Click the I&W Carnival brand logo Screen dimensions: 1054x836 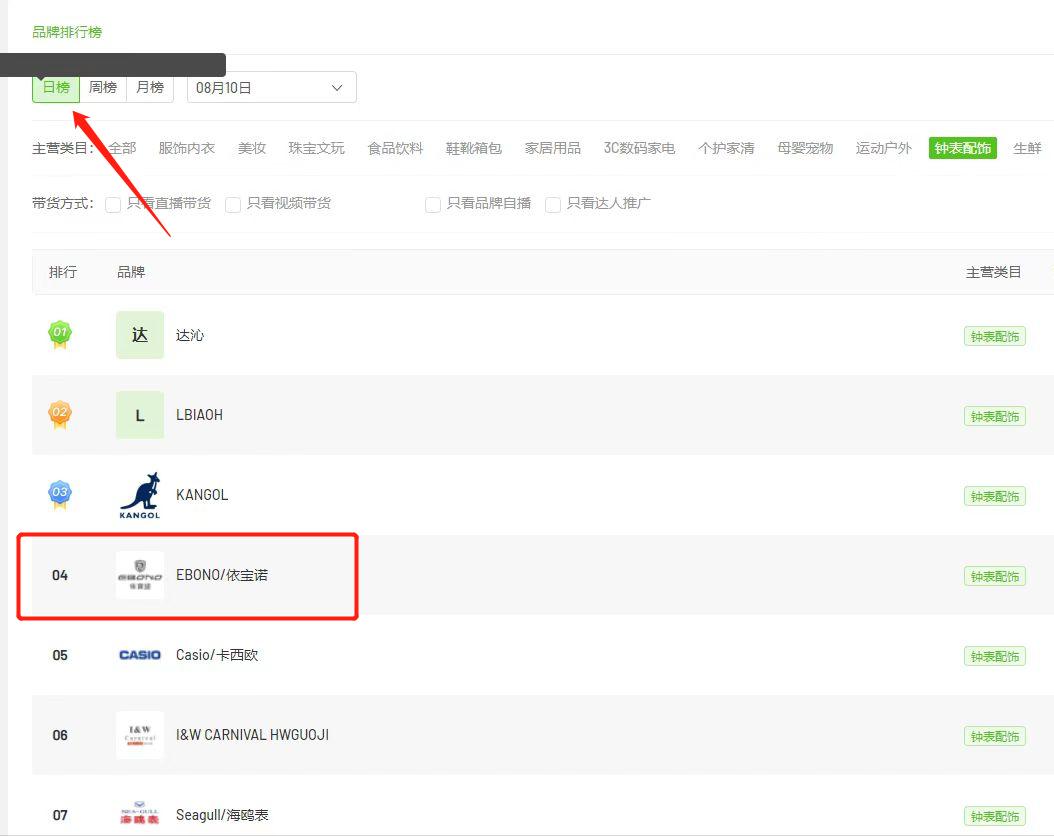(x=140, y=735)
